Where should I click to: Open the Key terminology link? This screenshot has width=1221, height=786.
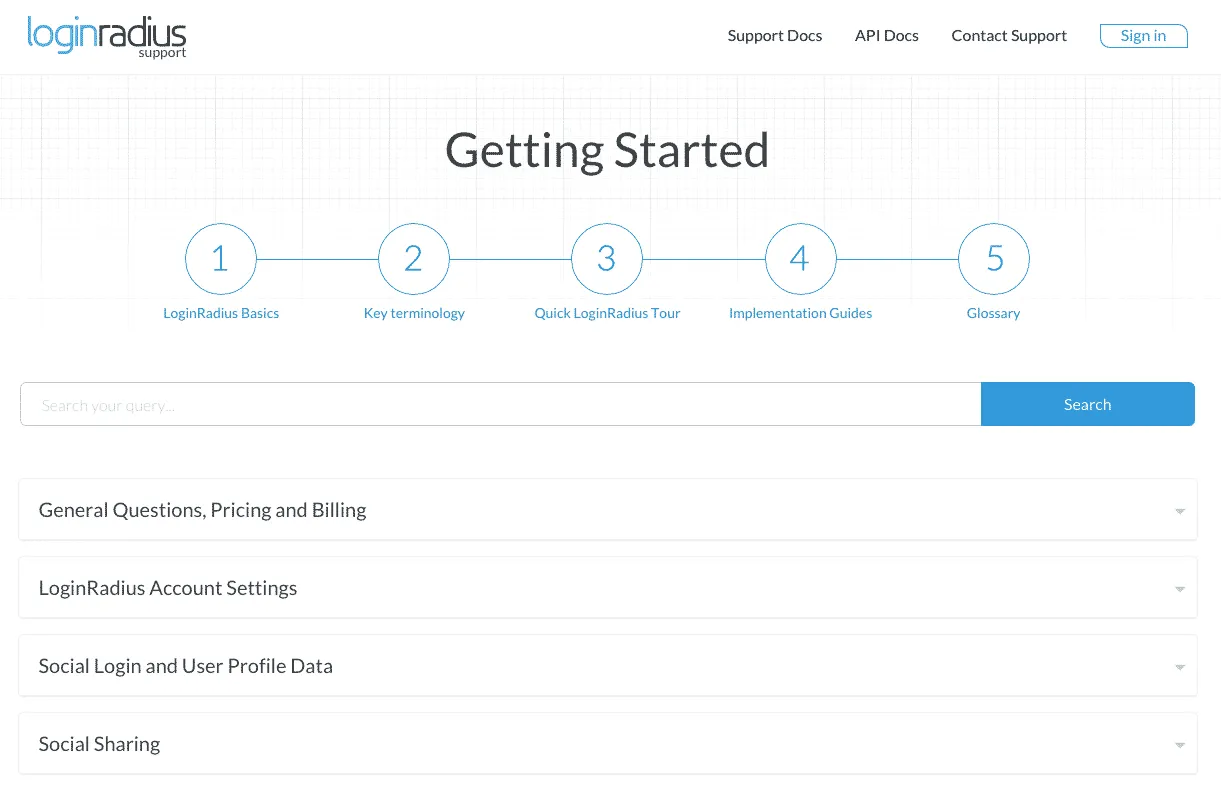pyautogui.click(x=414, y=313)
